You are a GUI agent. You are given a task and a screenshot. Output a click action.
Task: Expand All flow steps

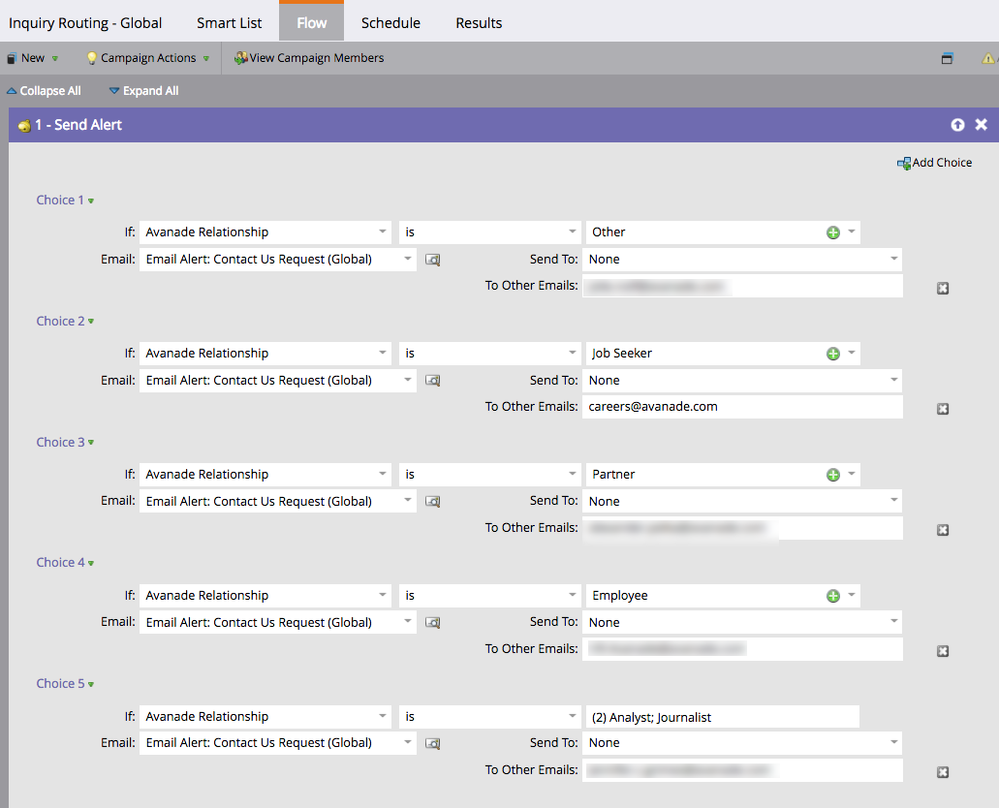tap(144, 91)
